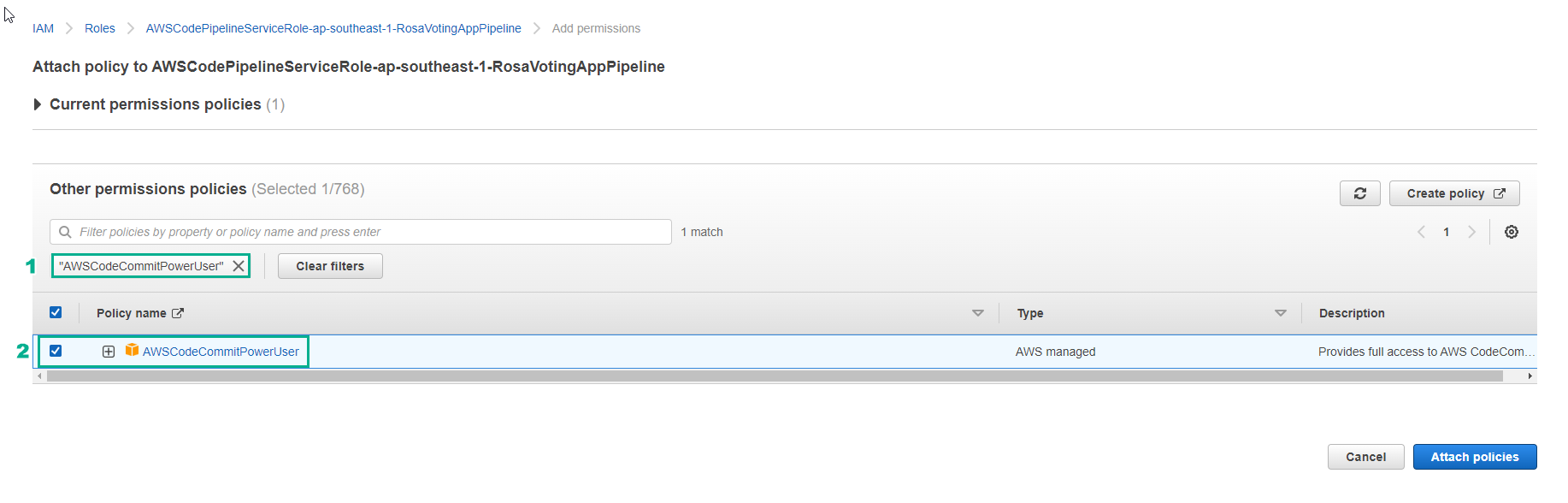Open the Type column sort dropdown
The height and width of the screenshot is (503, 1568).
coord(1280,313)
